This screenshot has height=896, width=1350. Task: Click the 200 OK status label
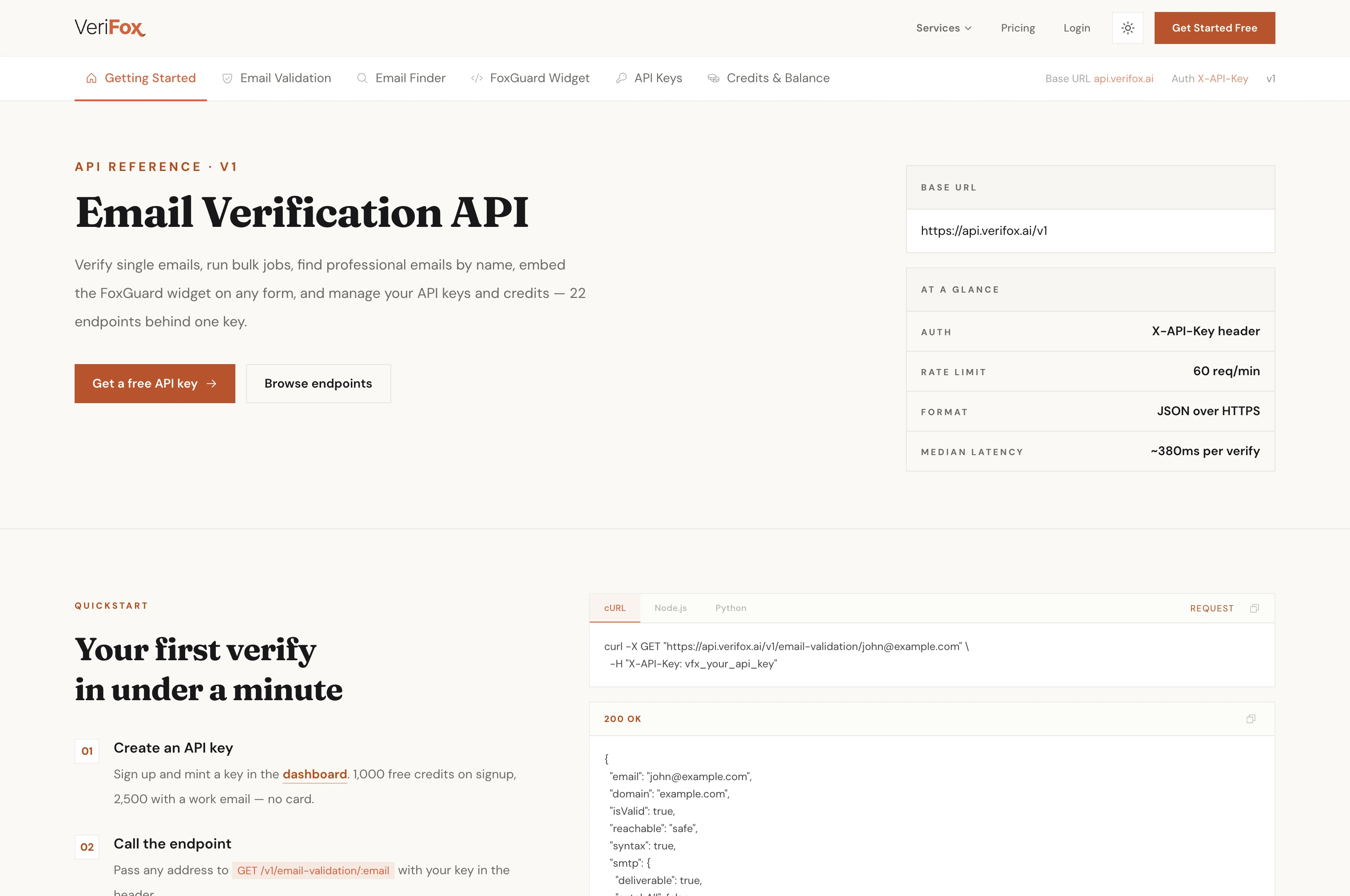click(x=623, y=719)
